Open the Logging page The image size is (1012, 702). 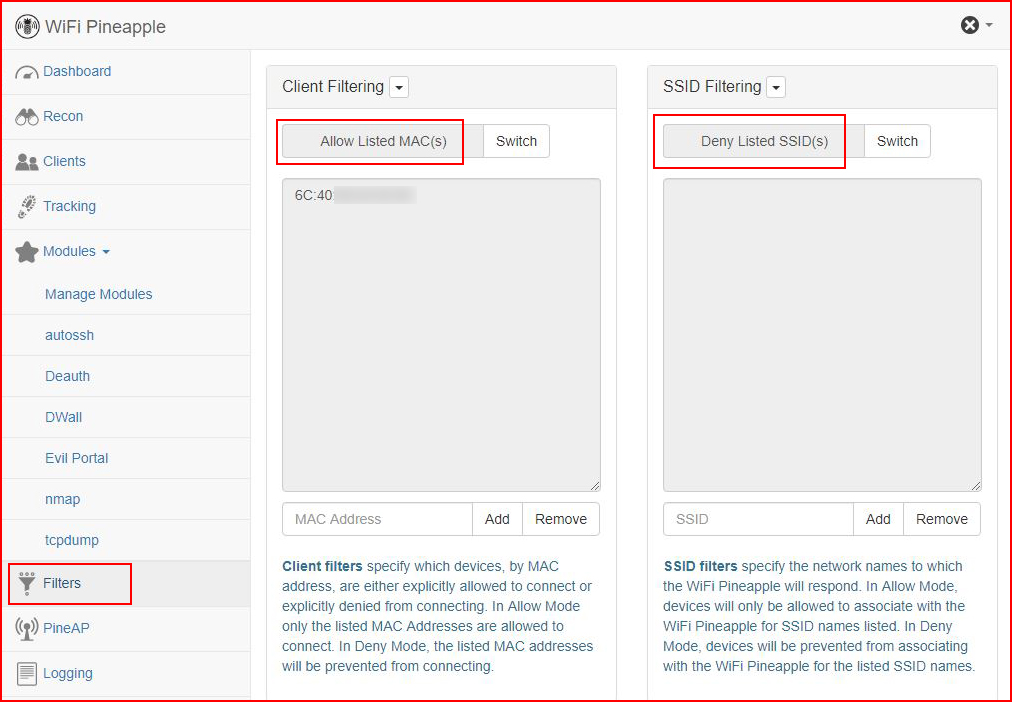tap(68, 673)
